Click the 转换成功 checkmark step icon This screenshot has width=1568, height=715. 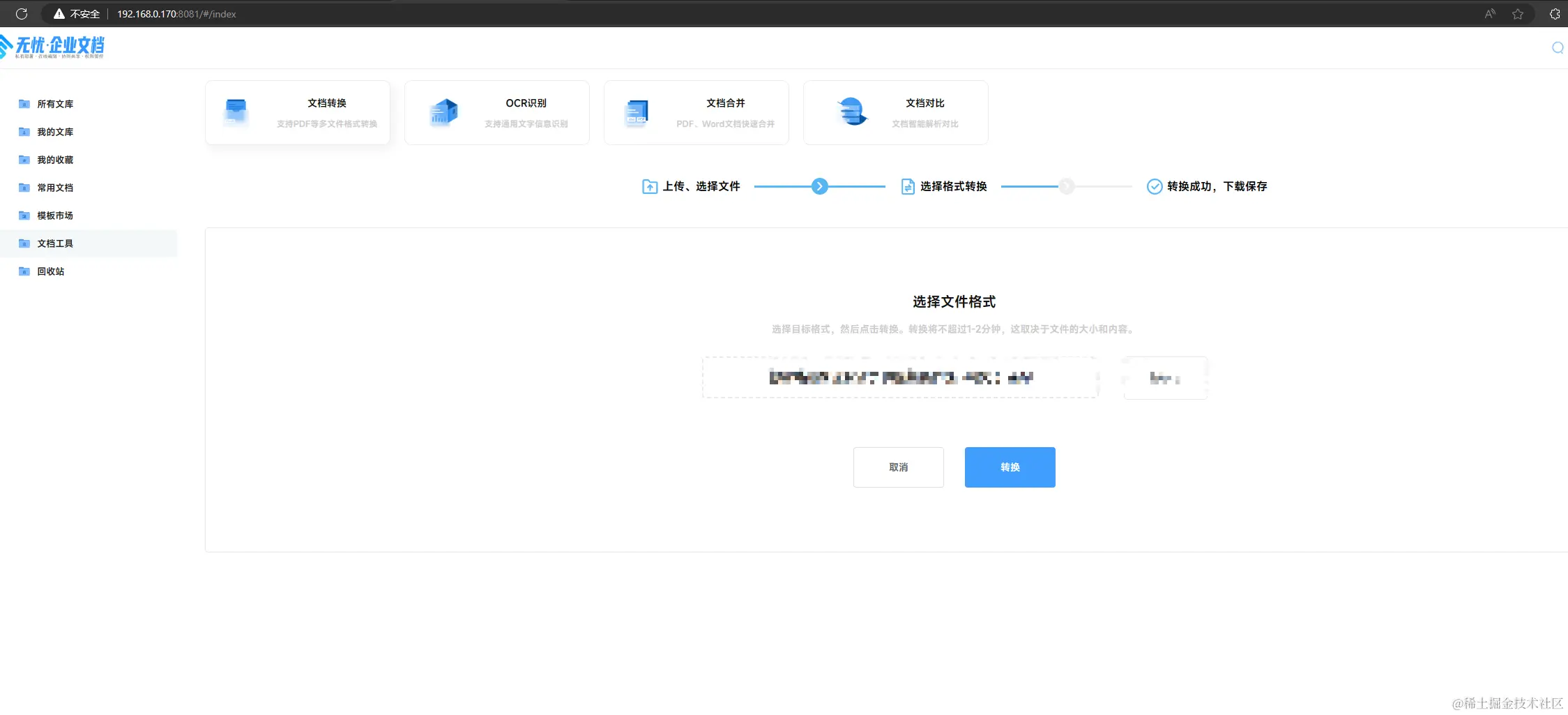pos(1152,186)
